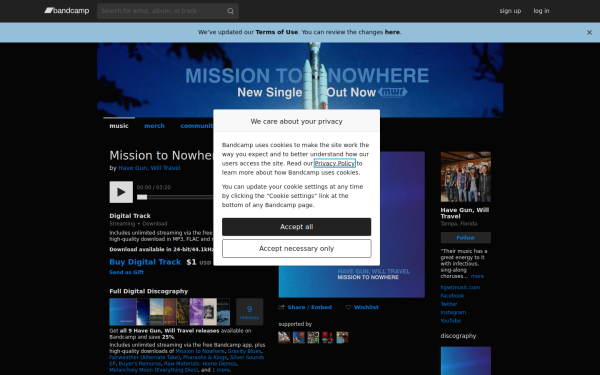Image resolution: width=600 pixels, height=375 pixels.
Task: Open the fifth supporter avatar
Action: click(x=342, y=338)
